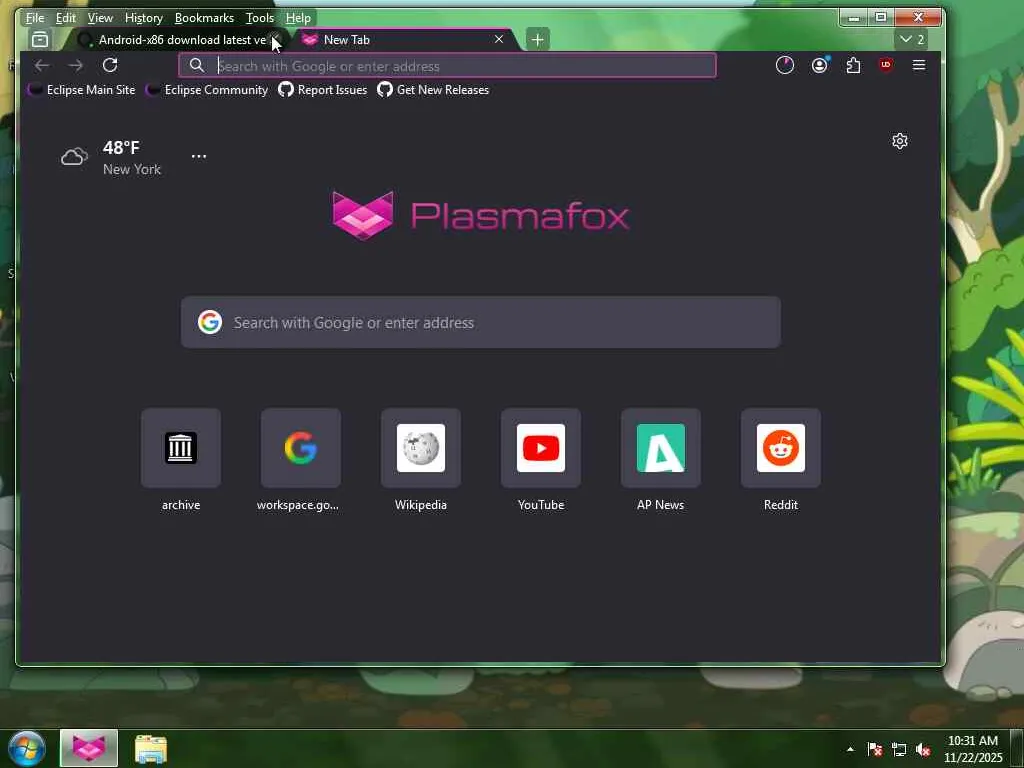
Task: Click the muted volume tray icon
Action: [x=923, y=749]
